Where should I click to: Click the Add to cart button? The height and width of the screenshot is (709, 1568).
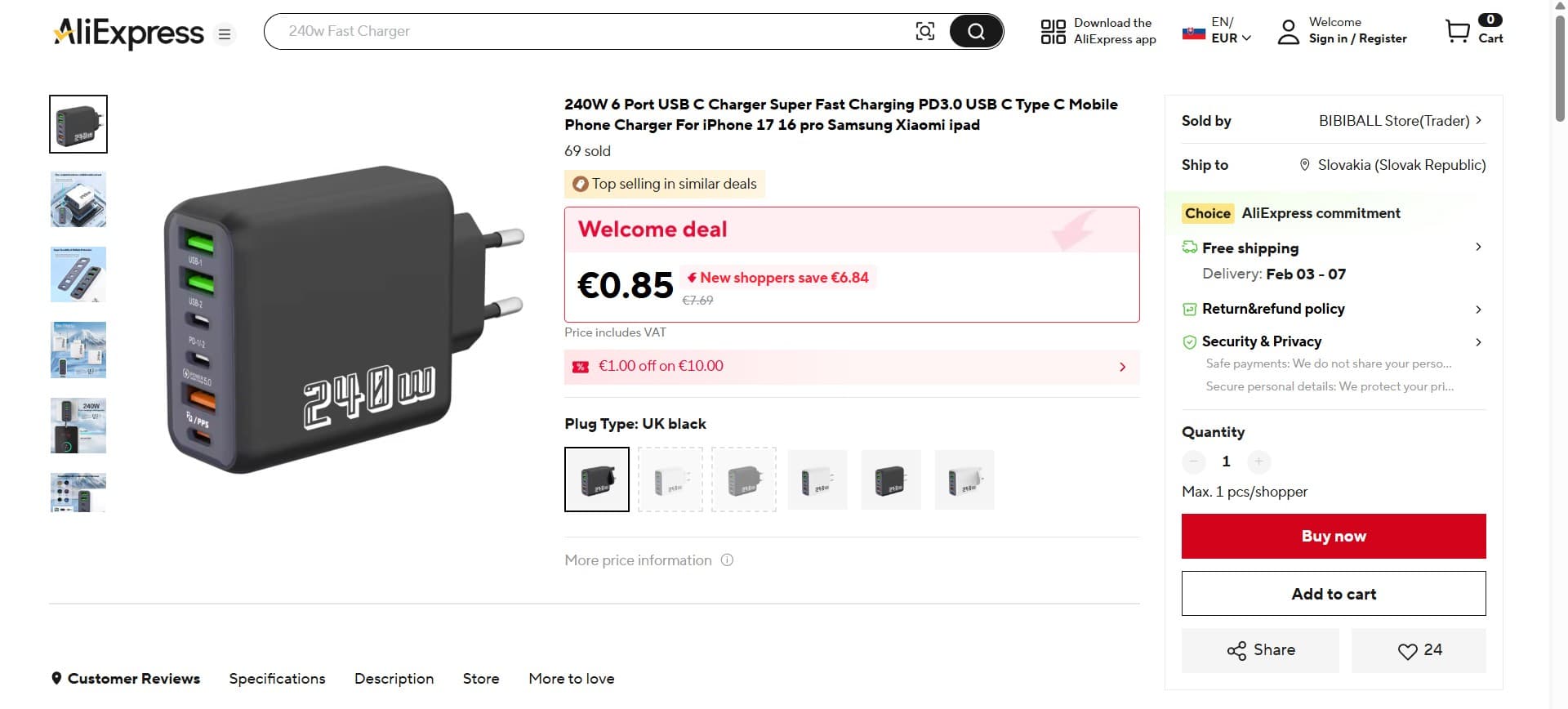pos(1333,594)
